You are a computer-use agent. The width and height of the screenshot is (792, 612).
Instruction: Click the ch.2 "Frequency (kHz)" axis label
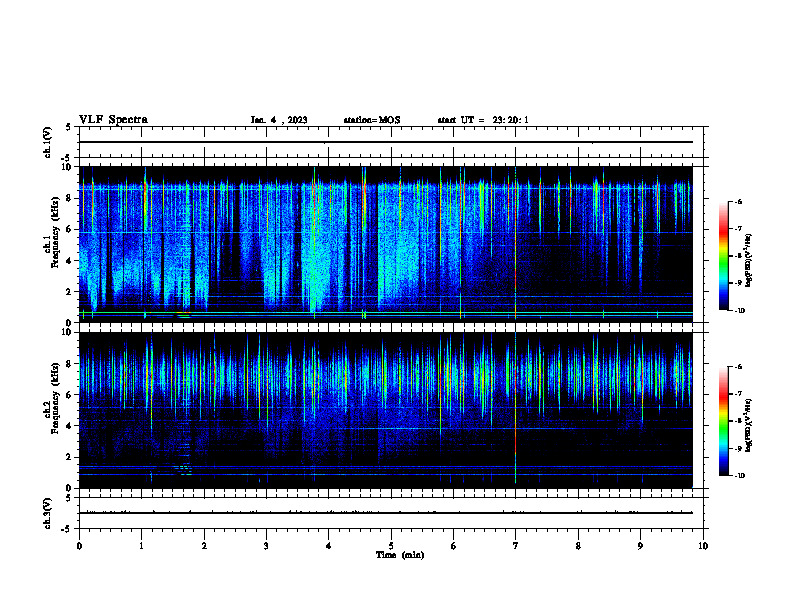click(55, 398)
